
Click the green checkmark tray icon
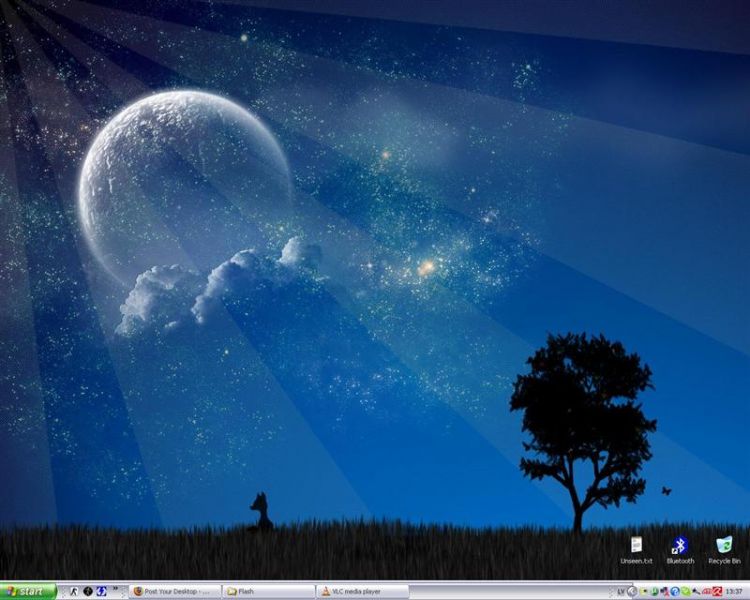coord(686,591)
